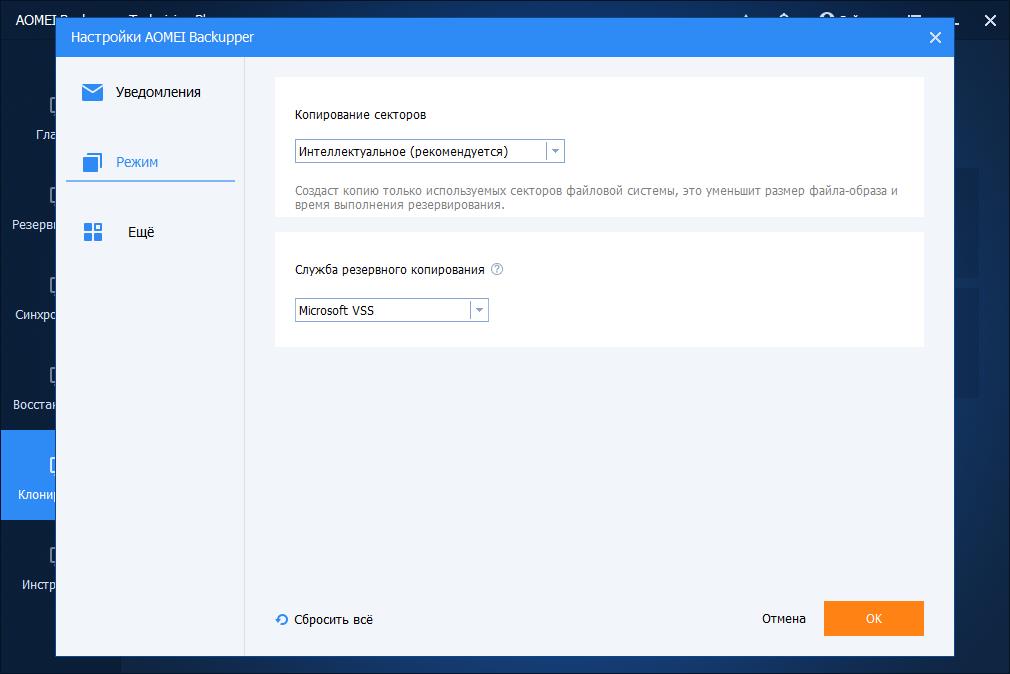Click the Интеллектуальное (рекомендуется) dropdown arrow

555,151
